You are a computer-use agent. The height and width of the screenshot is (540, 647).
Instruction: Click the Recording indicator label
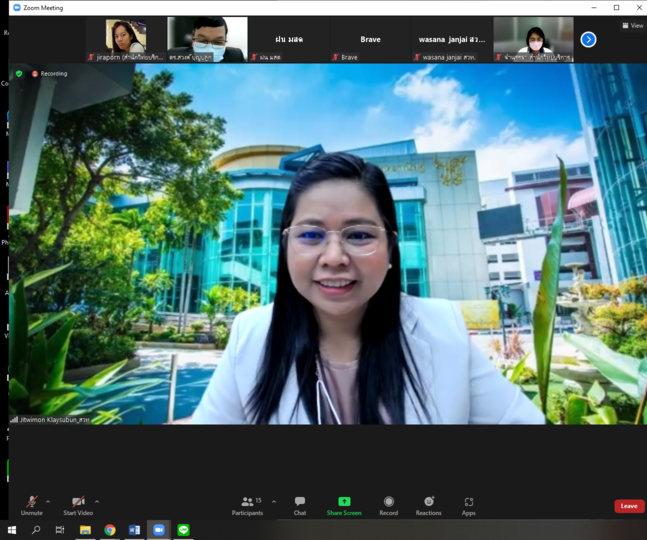coord(50,74)
